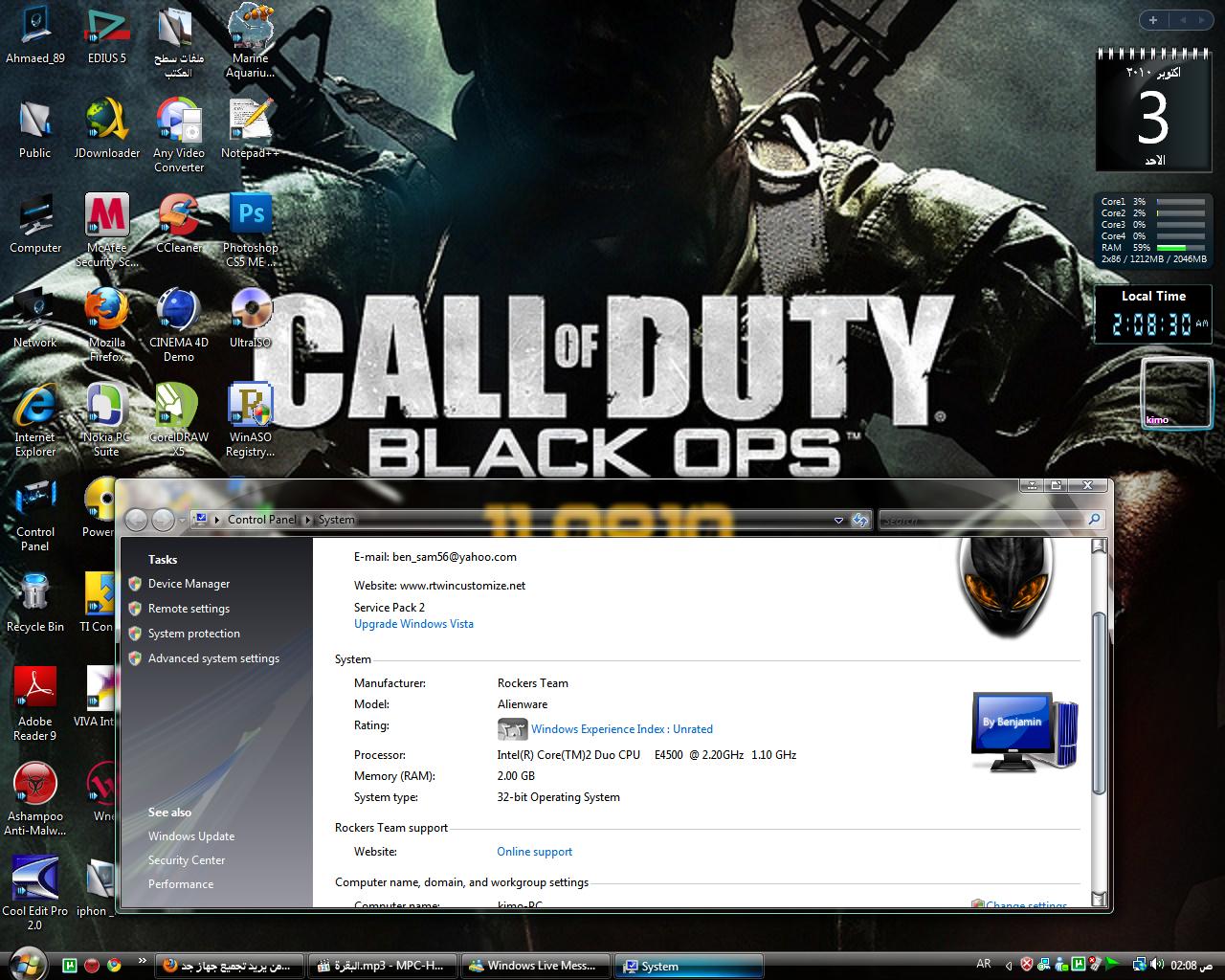Screen dimensions: 1225x980
Task: Open the Photoshop CS5 ME icon
Action: point(251,231)
